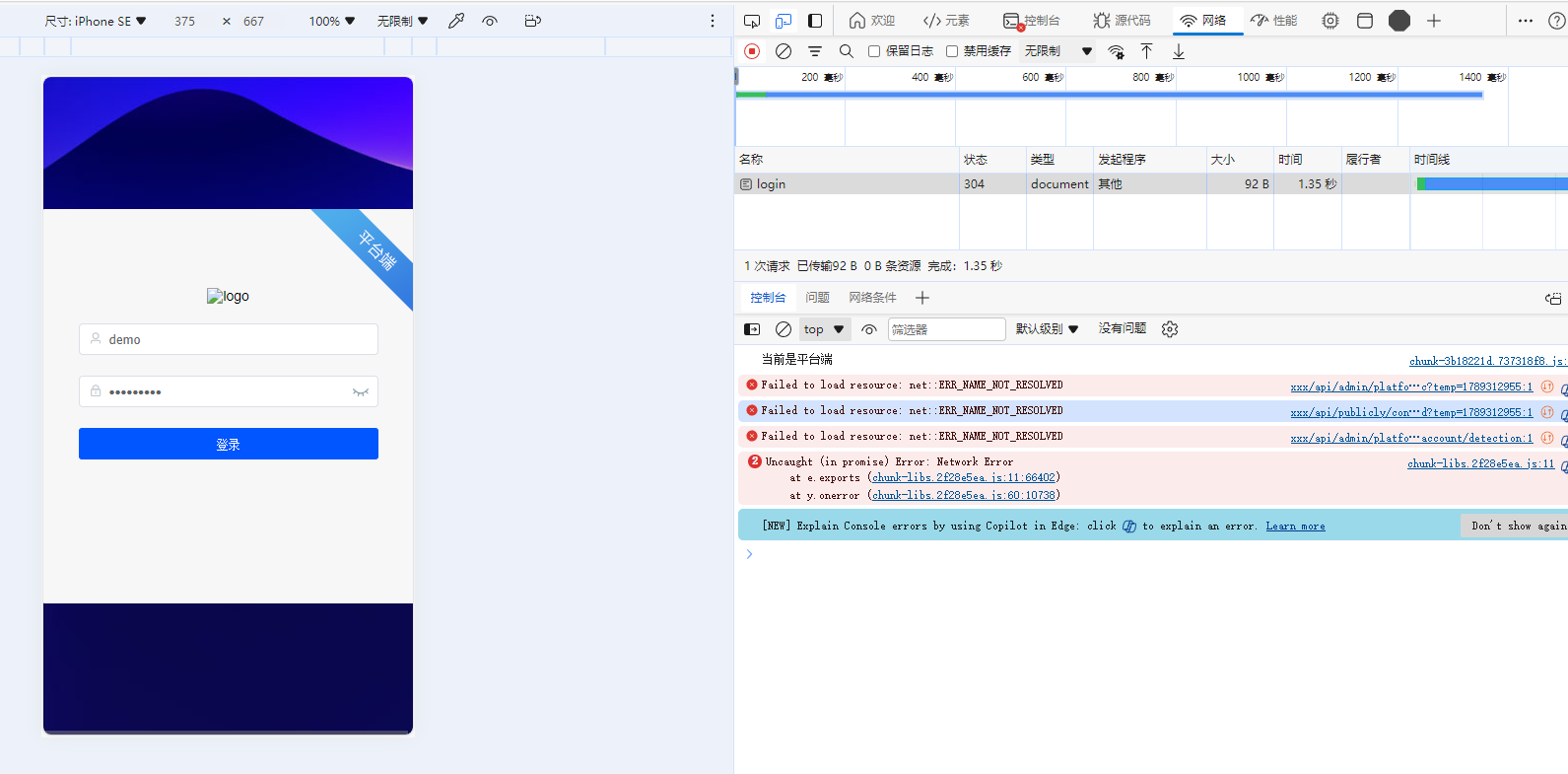Screen dimensions: 1568x774
Task: Open the DevTools three-dot customize menu
Action: tap(1526, 21)
